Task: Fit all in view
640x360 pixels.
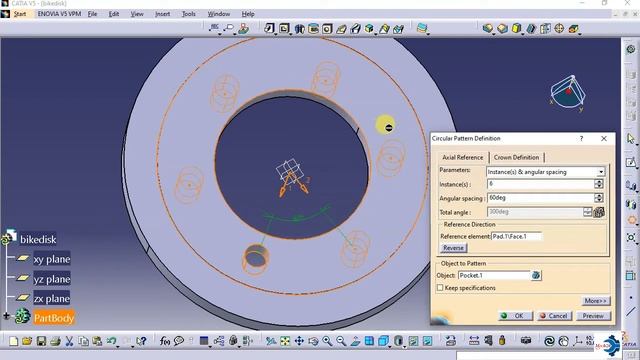Action: (x=285, y=341)
